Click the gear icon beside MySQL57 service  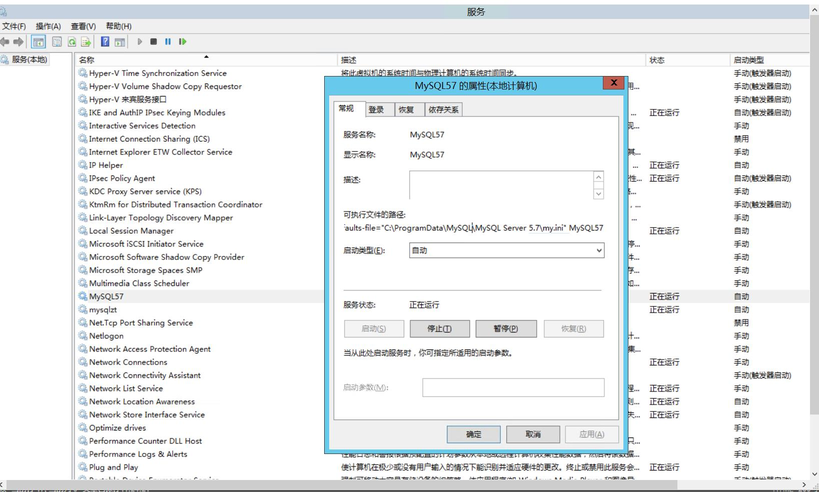click(83, 296)
